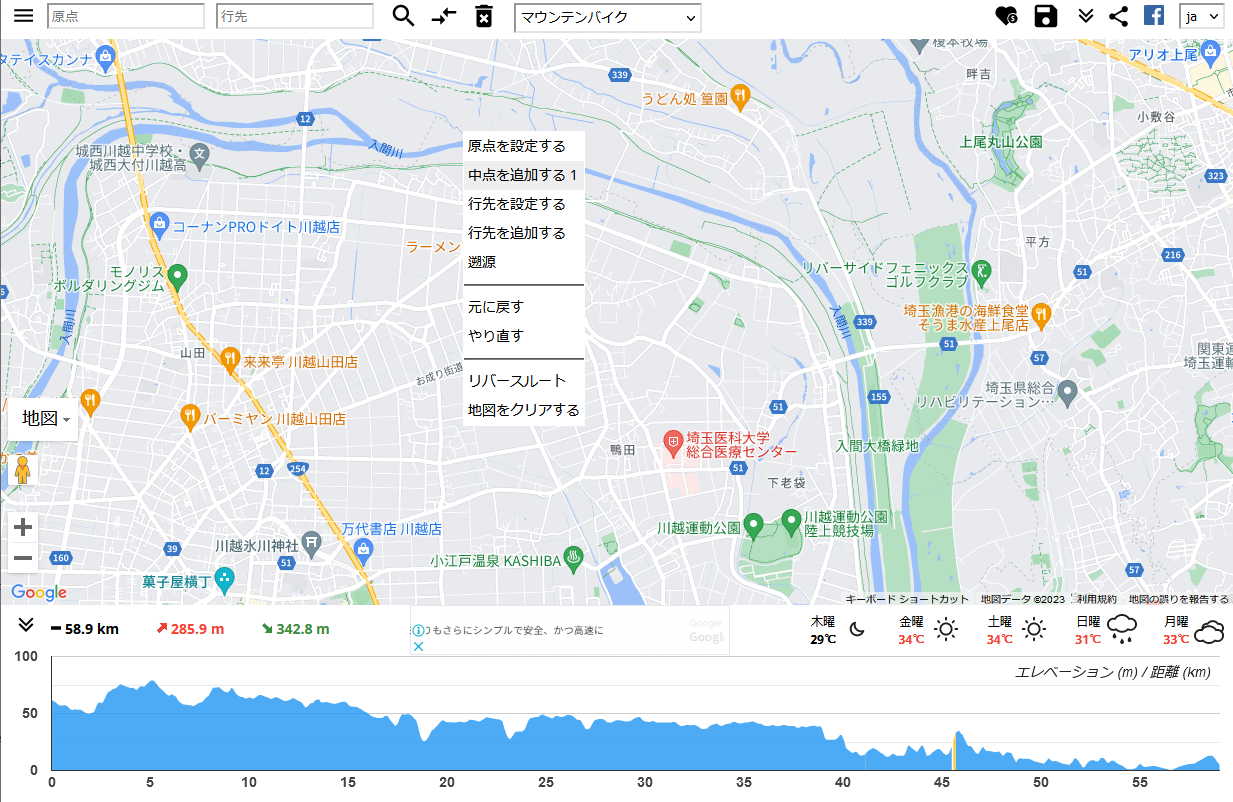The image size is (1233, 802).
Task: Save route with floppy disk icon
Action: click(x=1046, y=16)
